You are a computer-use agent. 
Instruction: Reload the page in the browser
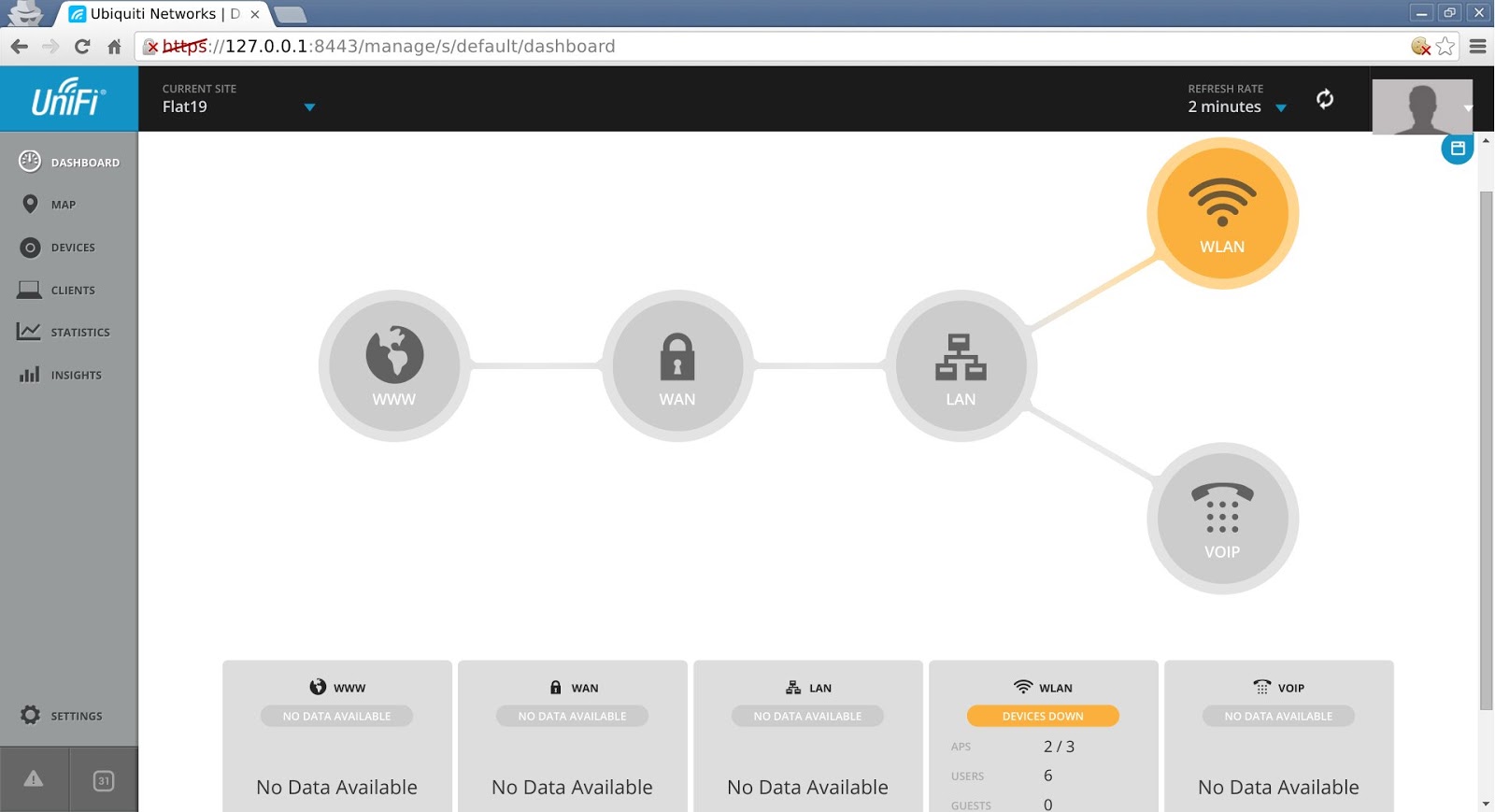(82, 46)
